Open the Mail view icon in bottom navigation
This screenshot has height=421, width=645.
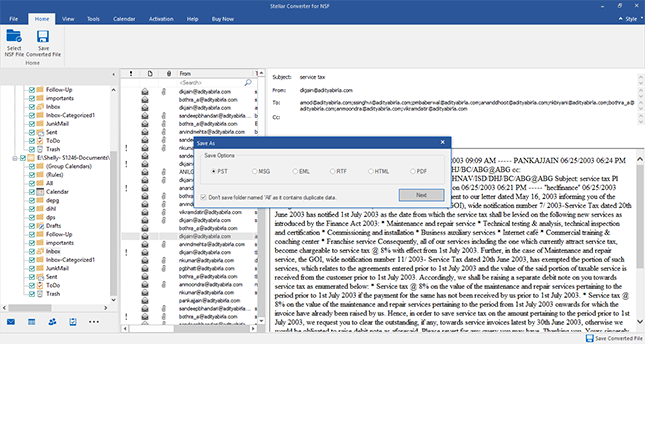click(x=11, y=322)
